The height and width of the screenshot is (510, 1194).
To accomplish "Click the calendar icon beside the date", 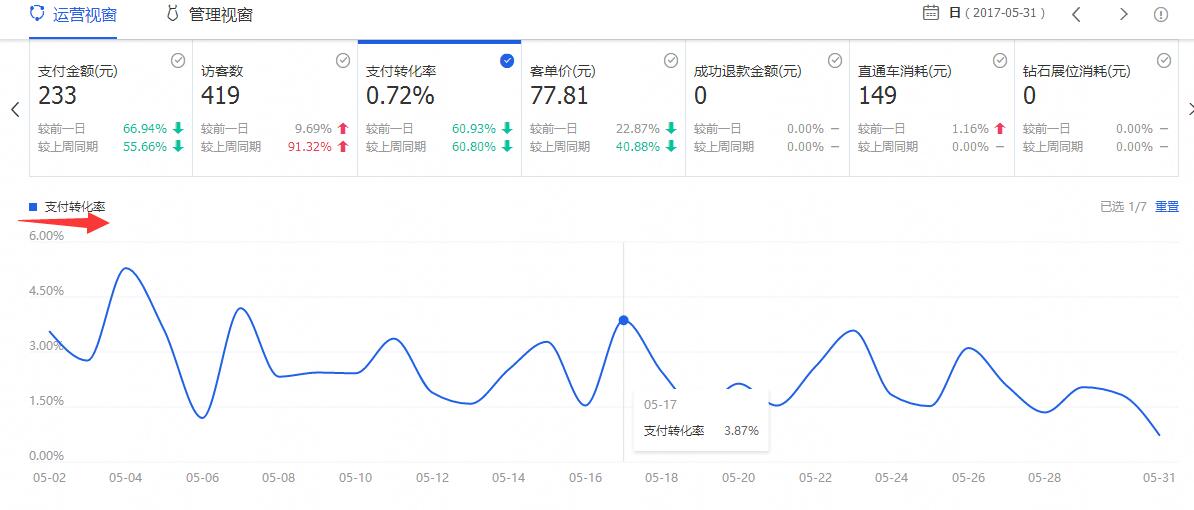I will (x=930, y=13).
